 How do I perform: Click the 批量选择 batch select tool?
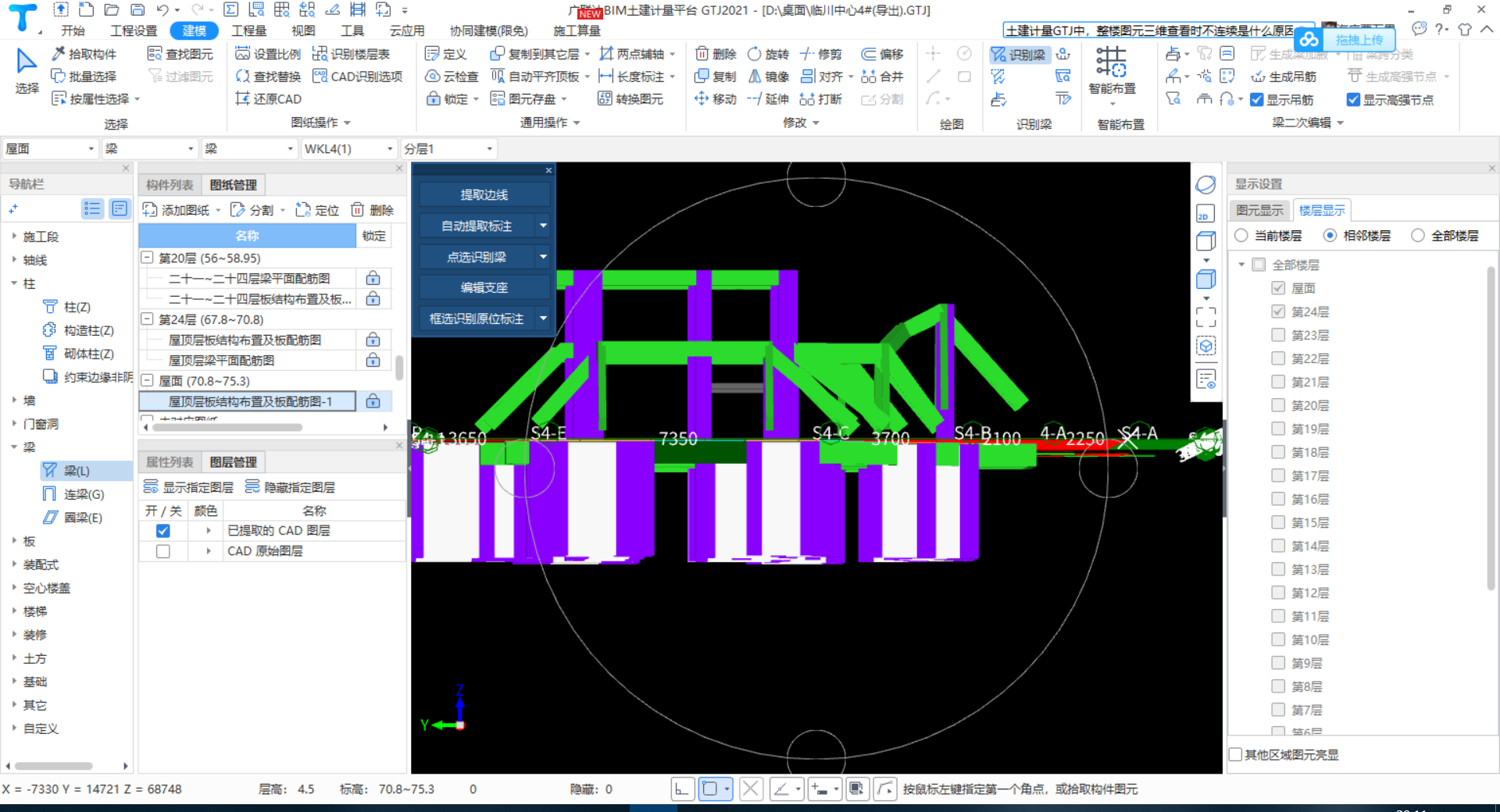84,77
